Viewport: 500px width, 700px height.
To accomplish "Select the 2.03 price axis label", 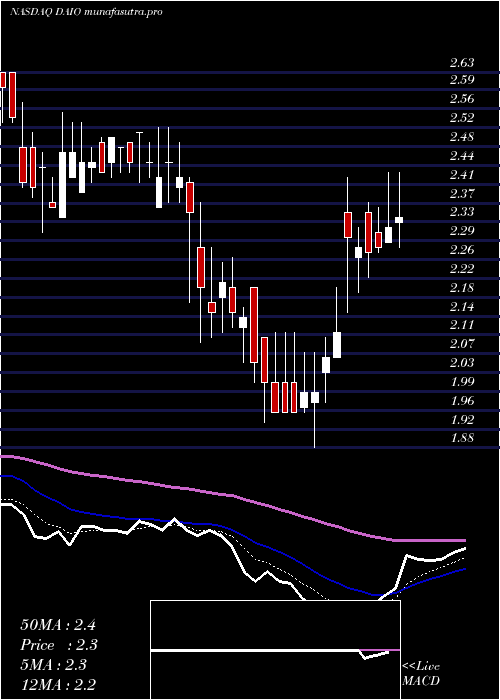I will tap(462, 362).
